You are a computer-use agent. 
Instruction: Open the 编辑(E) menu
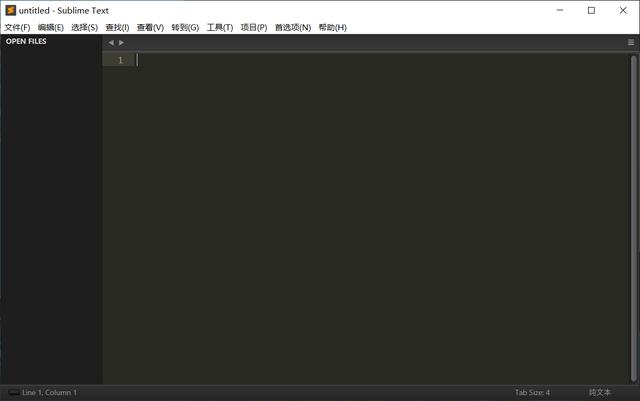click(51, 27)
